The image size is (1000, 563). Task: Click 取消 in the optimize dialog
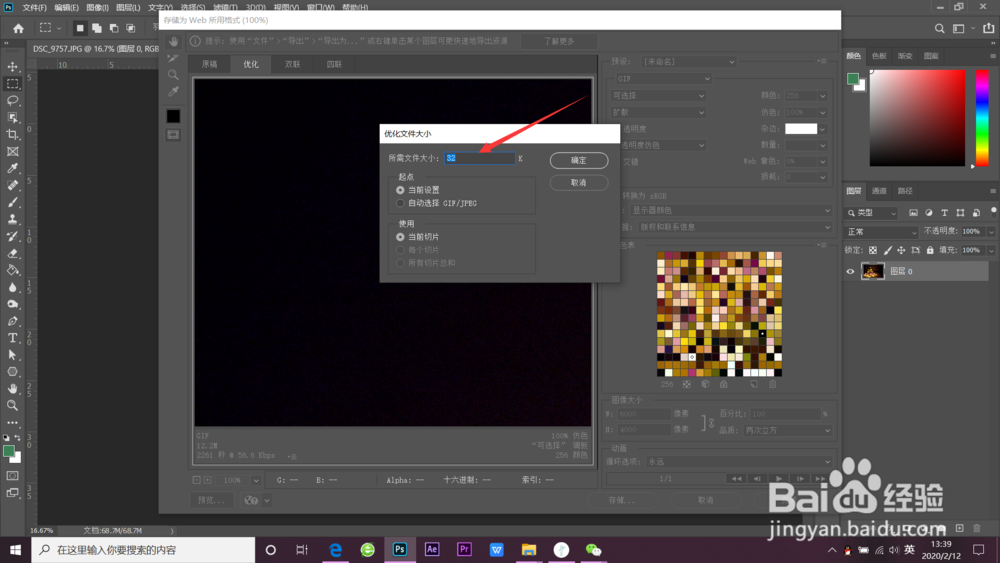[x=579, y=183]
